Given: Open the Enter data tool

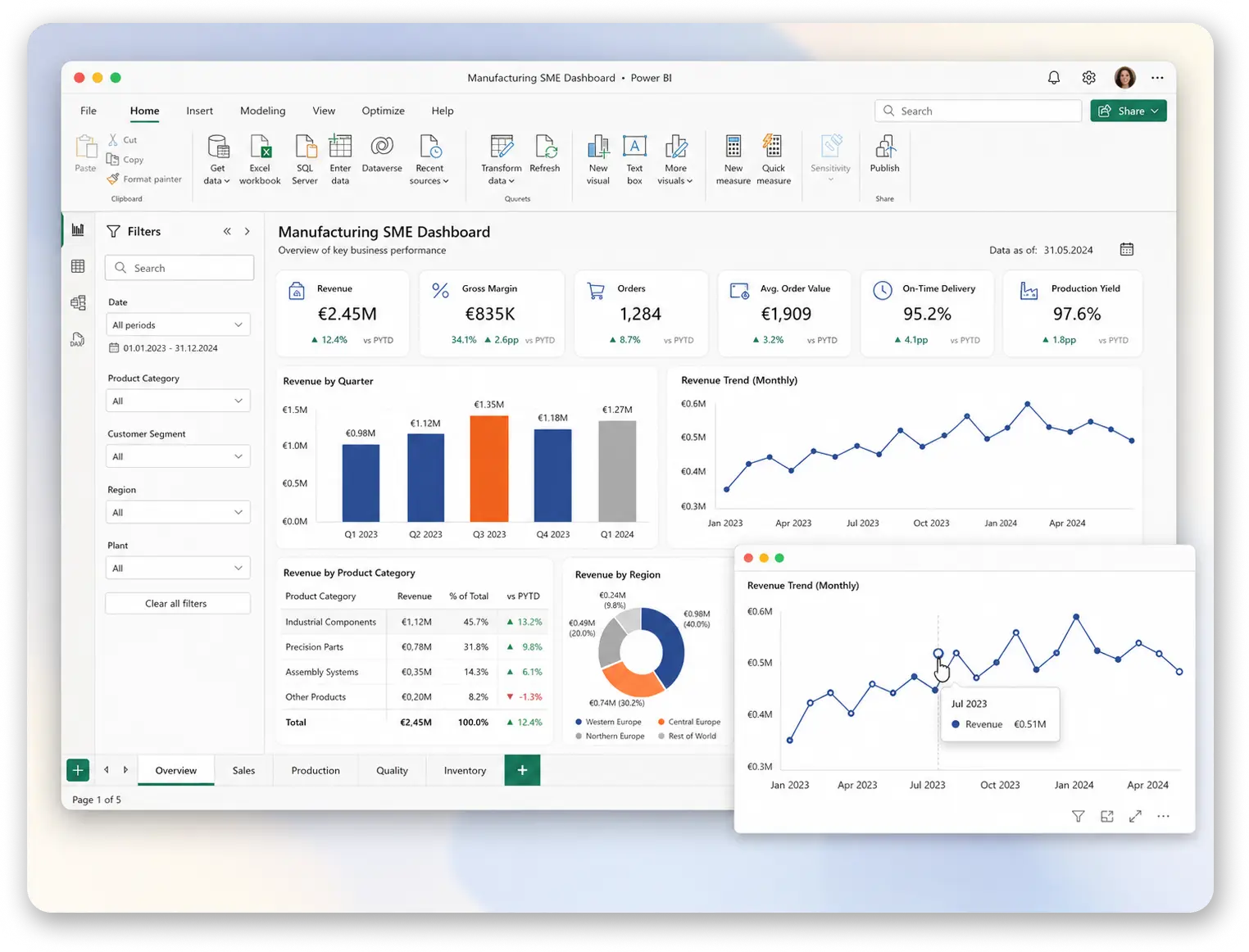Looking at the screenshot, I should [x=340, y=160].
